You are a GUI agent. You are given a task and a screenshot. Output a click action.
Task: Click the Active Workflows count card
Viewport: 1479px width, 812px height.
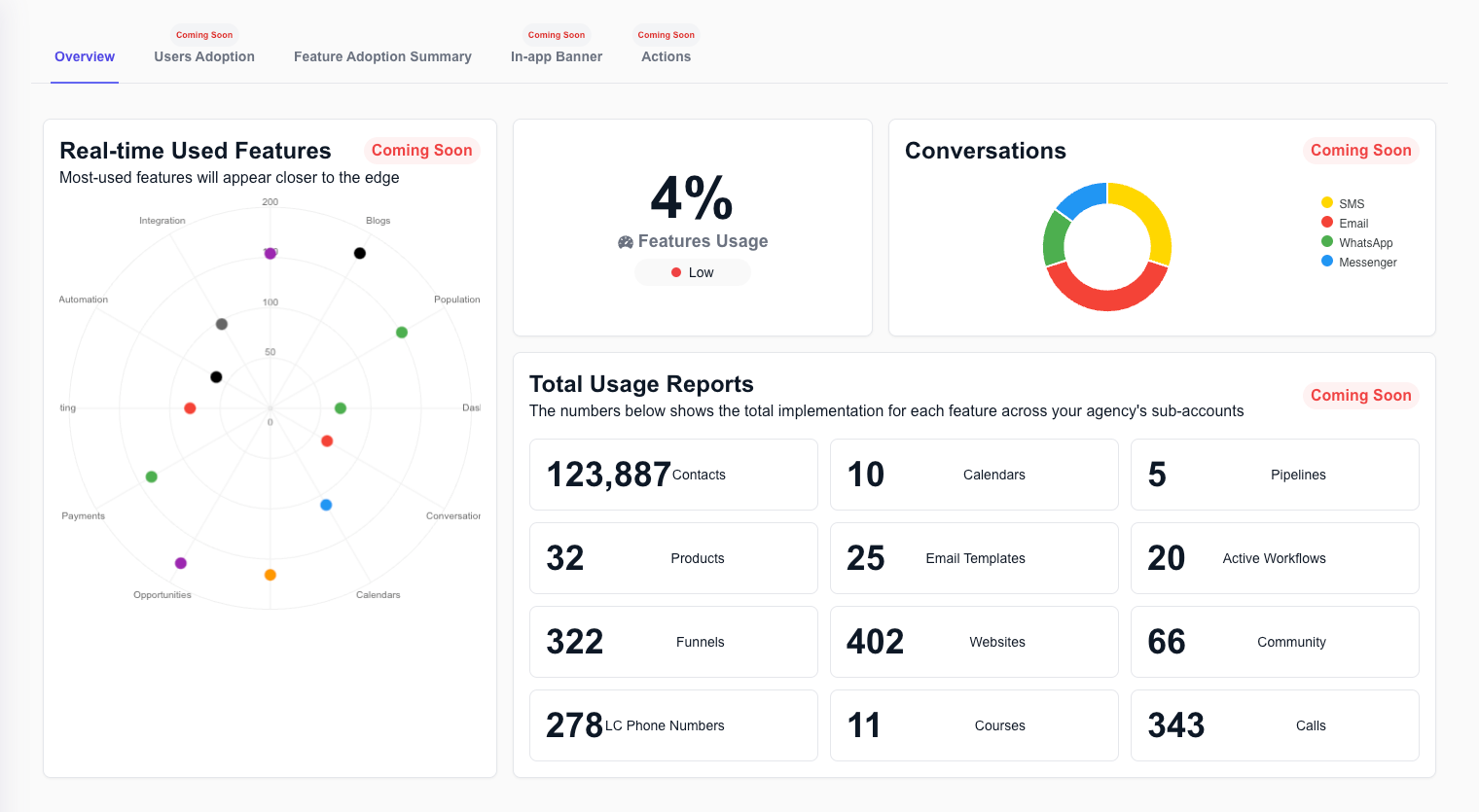point(1275,558)
